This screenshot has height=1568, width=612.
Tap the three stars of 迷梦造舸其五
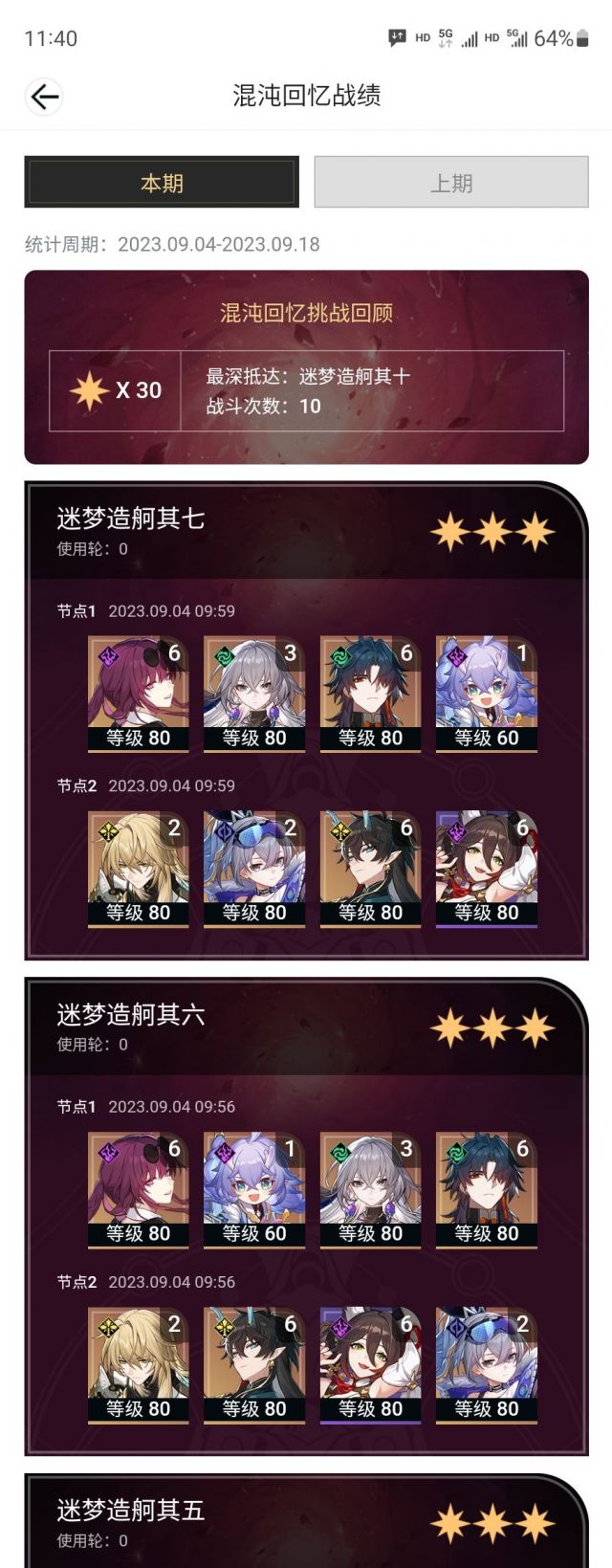[492, 1523]
